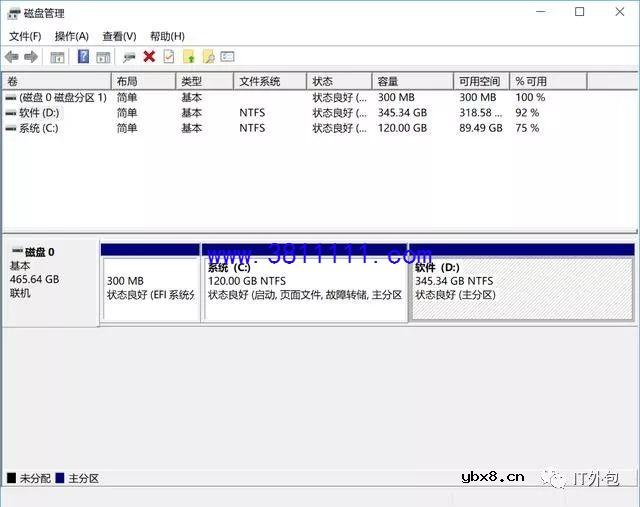Open the 查看(V) menu
The image size is (640, 507).
[119, 36]
